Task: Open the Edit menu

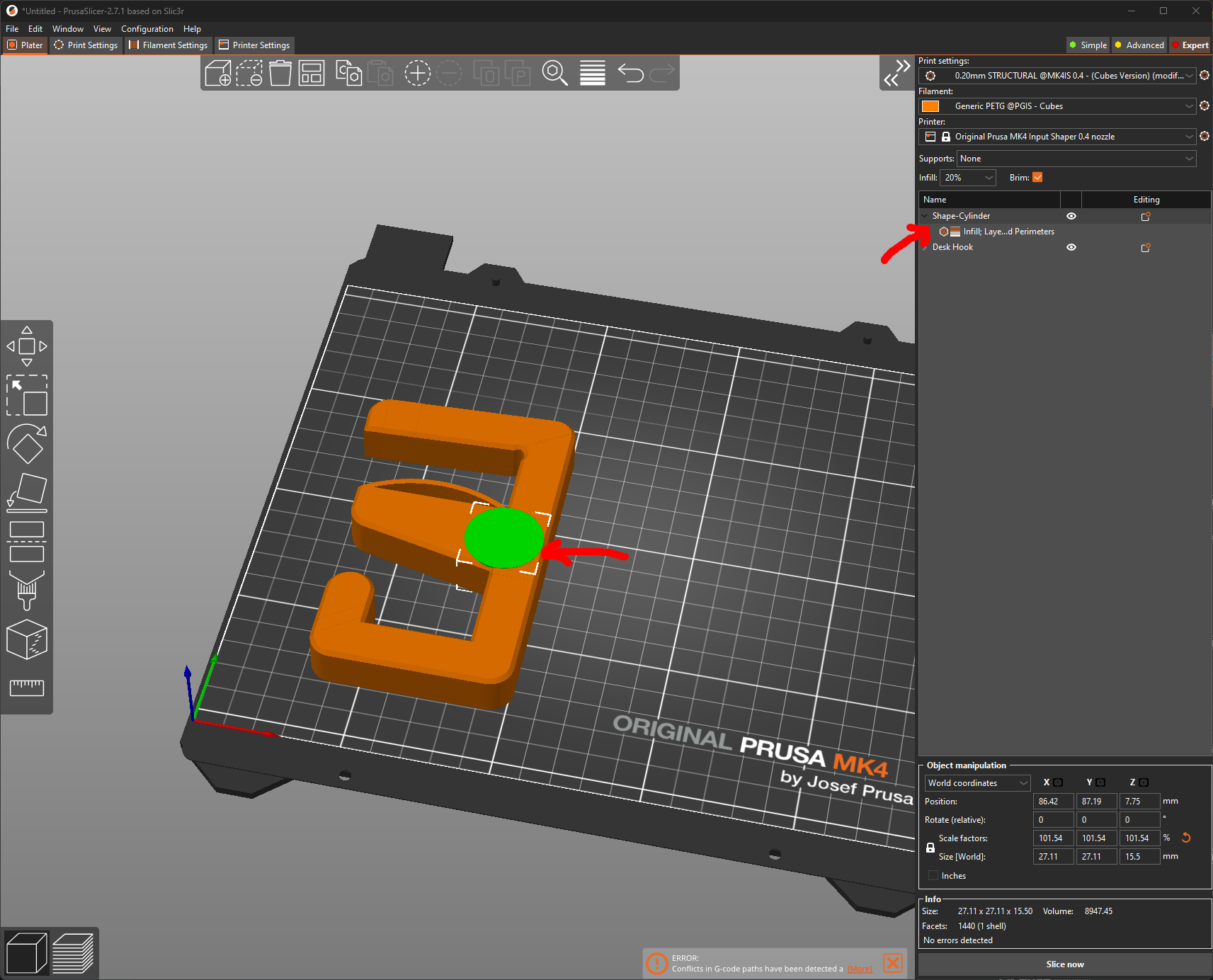Action: click(35, 29)
